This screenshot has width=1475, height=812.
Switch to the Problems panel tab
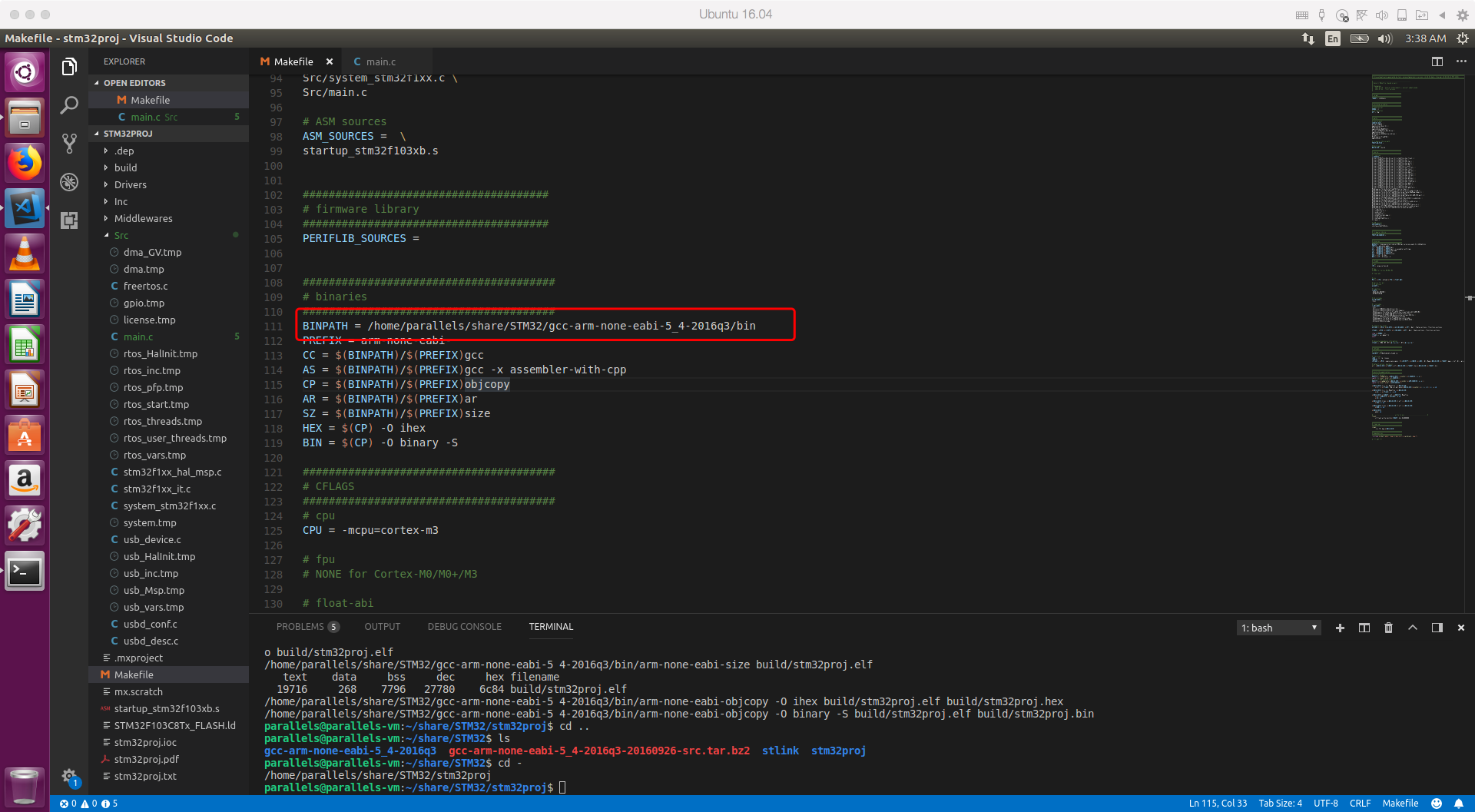pos(307,627)
